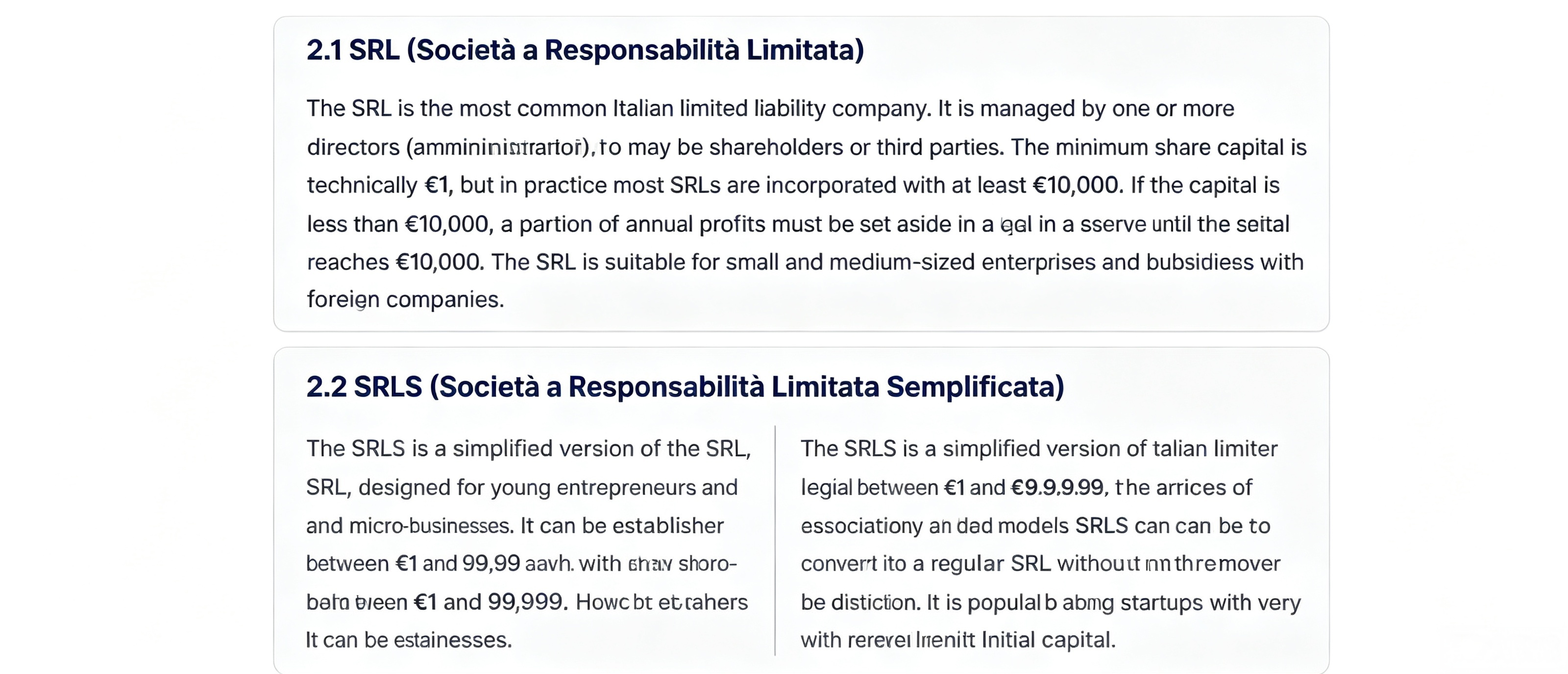1568x674 pixels.
Task: Click 'less than €10,000' text
Action: (398, 224)
